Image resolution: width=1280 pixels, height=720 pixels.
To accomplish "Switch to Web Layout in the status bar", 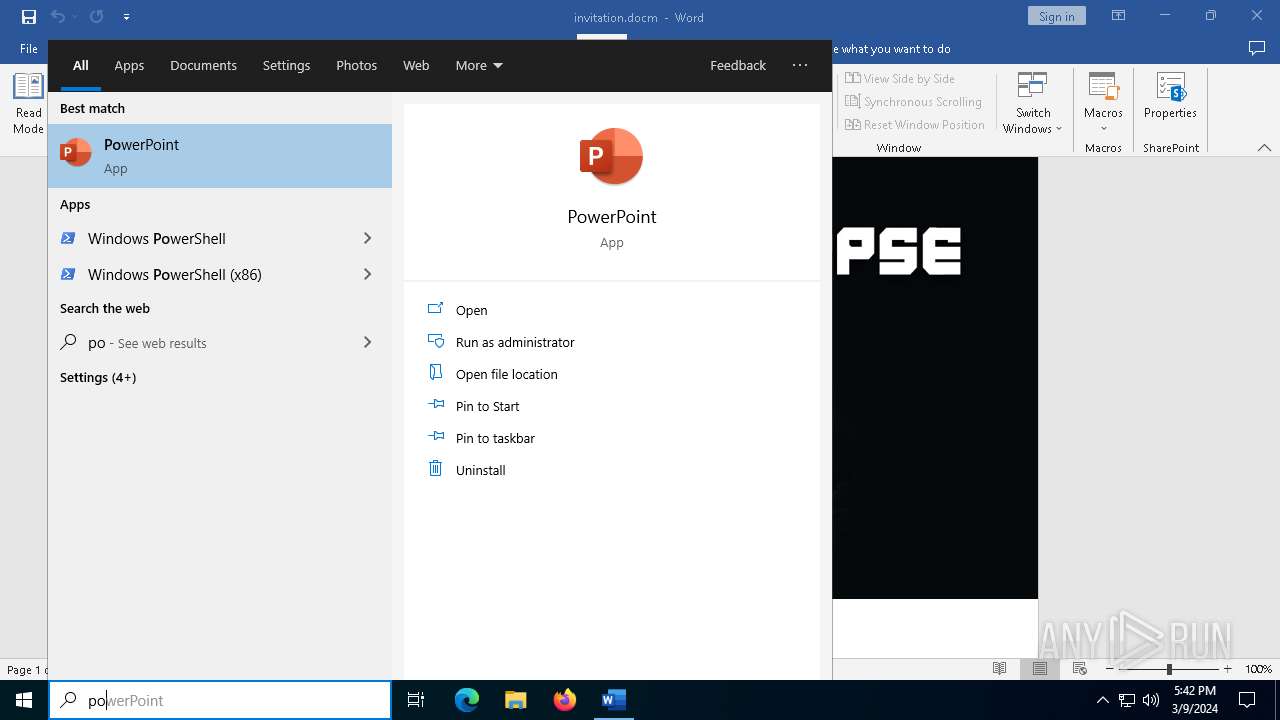I will (1079, 669).
